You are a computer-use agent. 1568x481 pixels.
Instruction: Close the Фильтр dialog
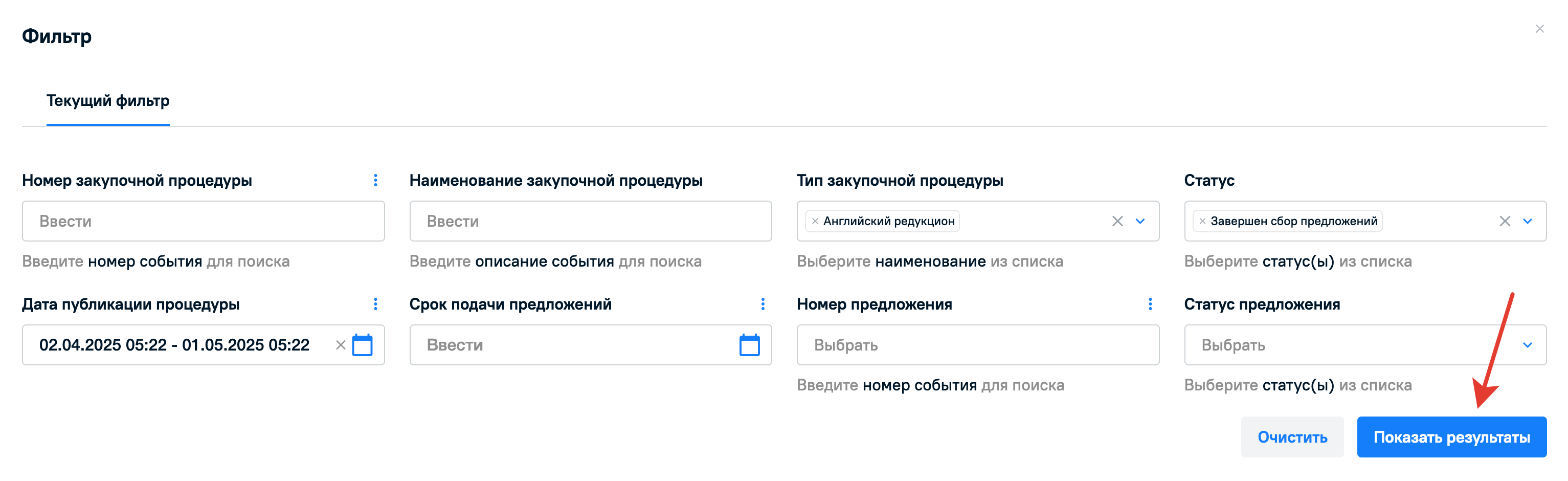1539,29
